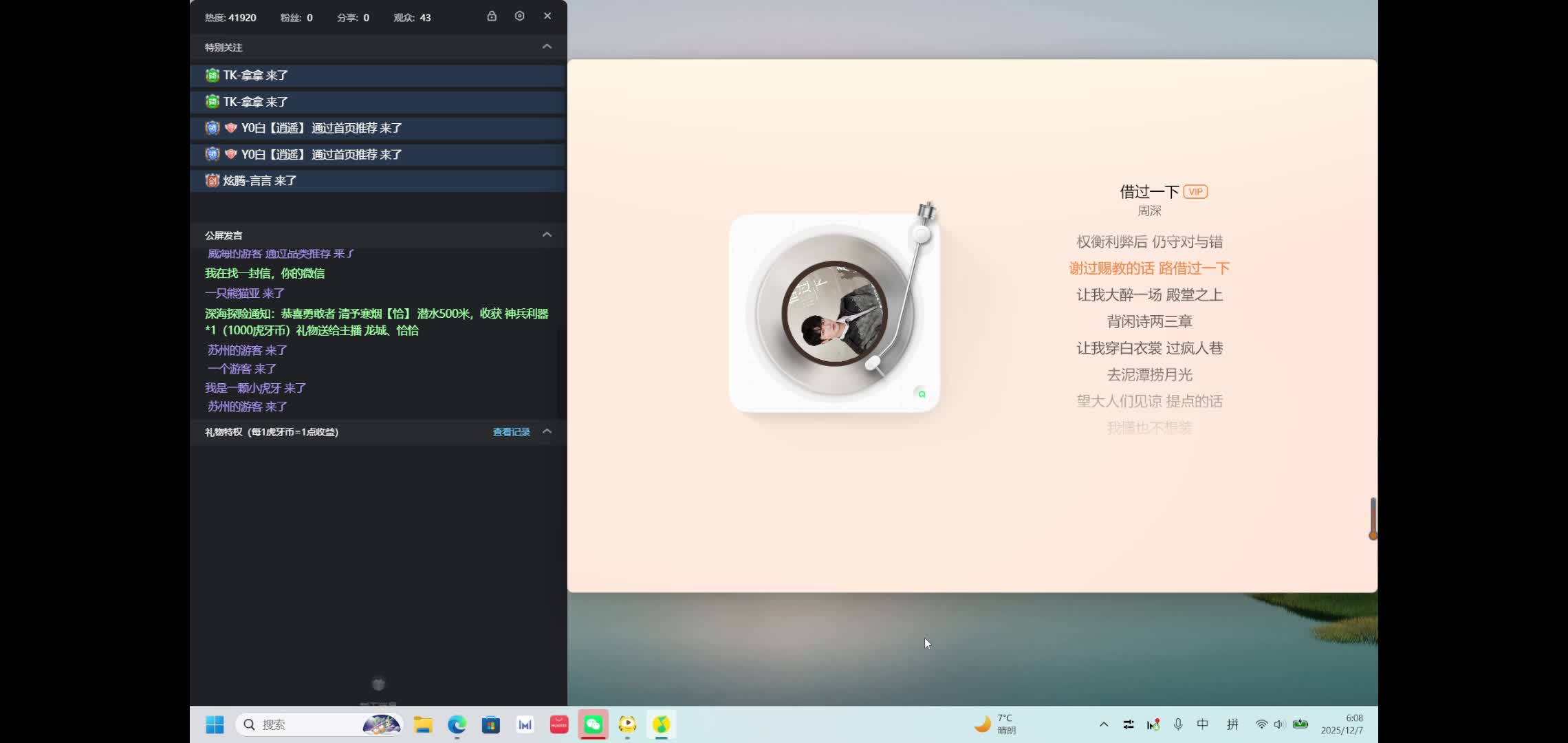
Task: Click the green QQ Music logo on turntable
Action: 921,394
